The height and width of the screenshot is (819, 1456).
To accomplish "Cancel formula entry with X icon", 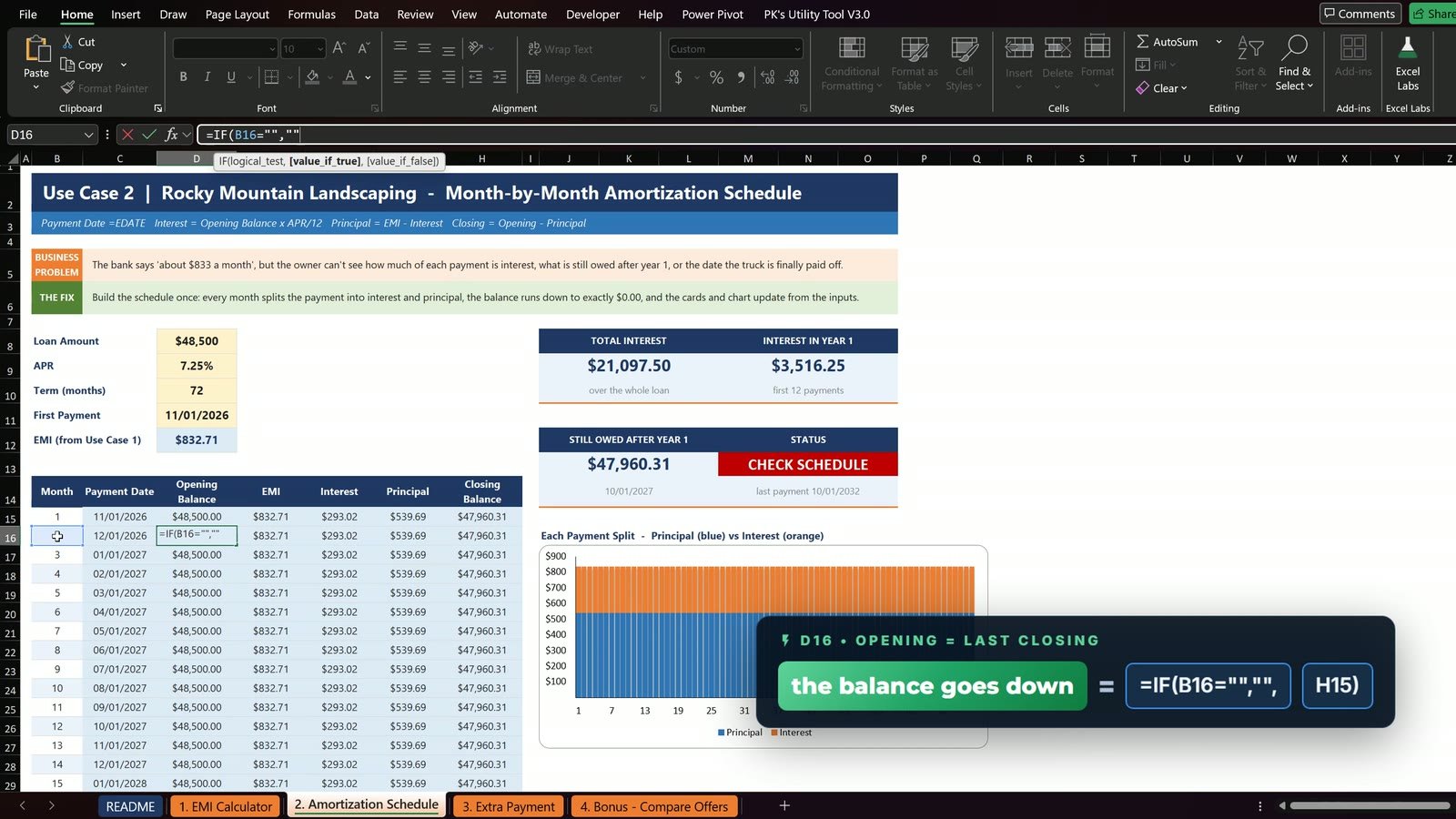I will [x=127, y=135].
